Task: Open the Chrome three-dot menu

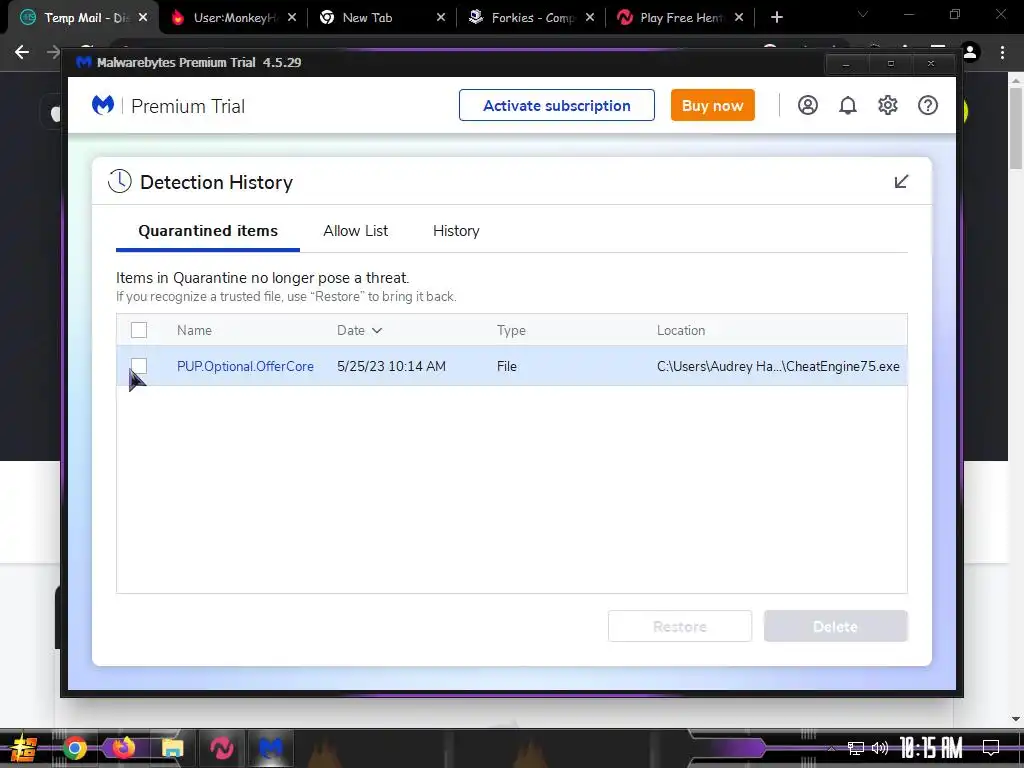Action: click(x=1002, y=52)
